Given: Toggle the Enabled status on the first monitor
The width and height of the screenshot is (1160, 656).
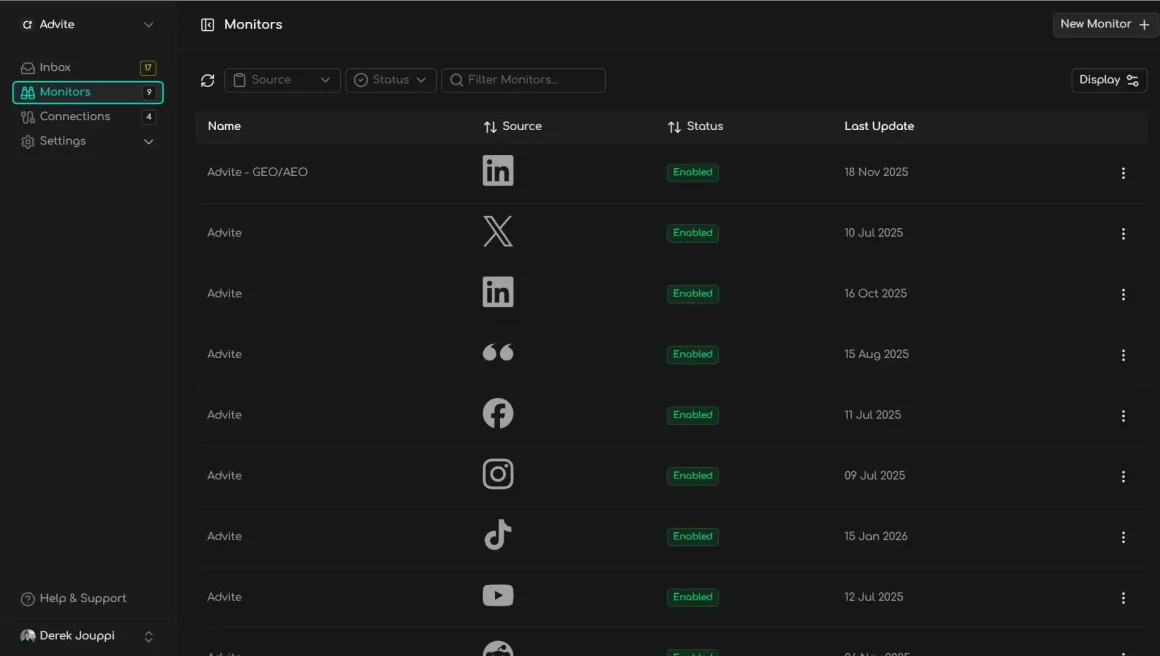Looking at the screenshot, I should click(x=692, y=172).
